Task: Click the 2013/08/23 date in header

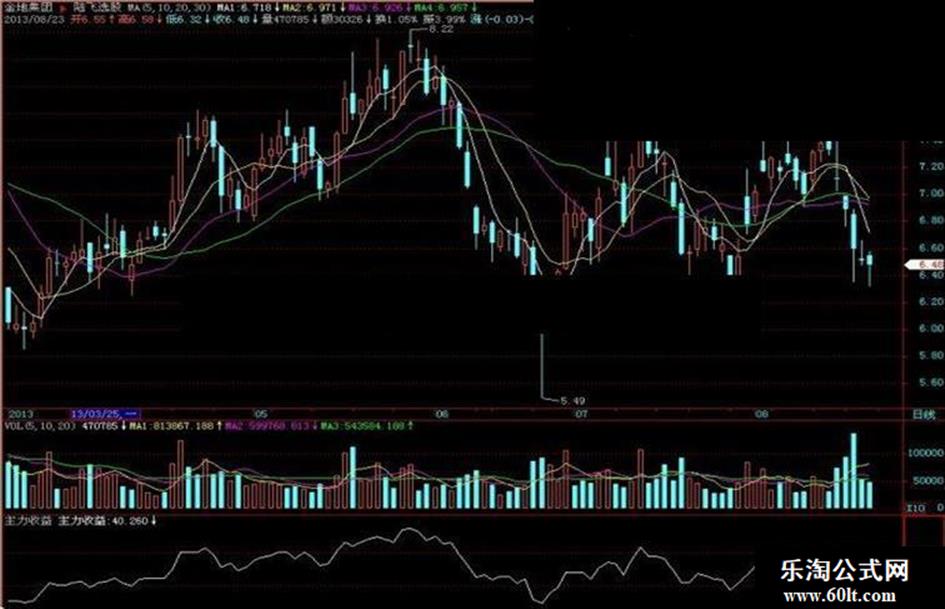Action: tap(34, 19)
